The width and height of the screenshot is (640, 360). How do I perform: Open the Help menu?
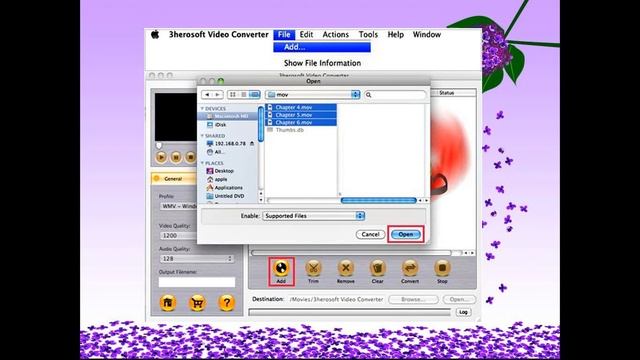click(396, 35)
